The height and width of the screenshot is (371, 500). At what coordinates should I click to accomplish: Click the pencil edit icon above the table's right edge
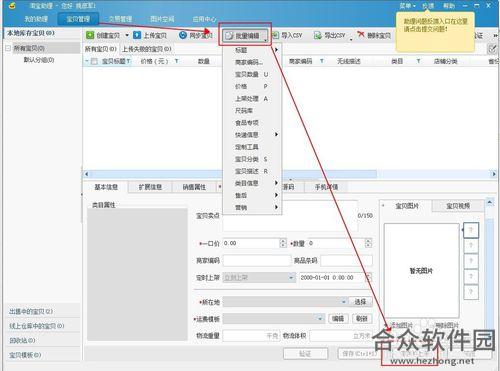pyautogui.click(x=492, y=49)
